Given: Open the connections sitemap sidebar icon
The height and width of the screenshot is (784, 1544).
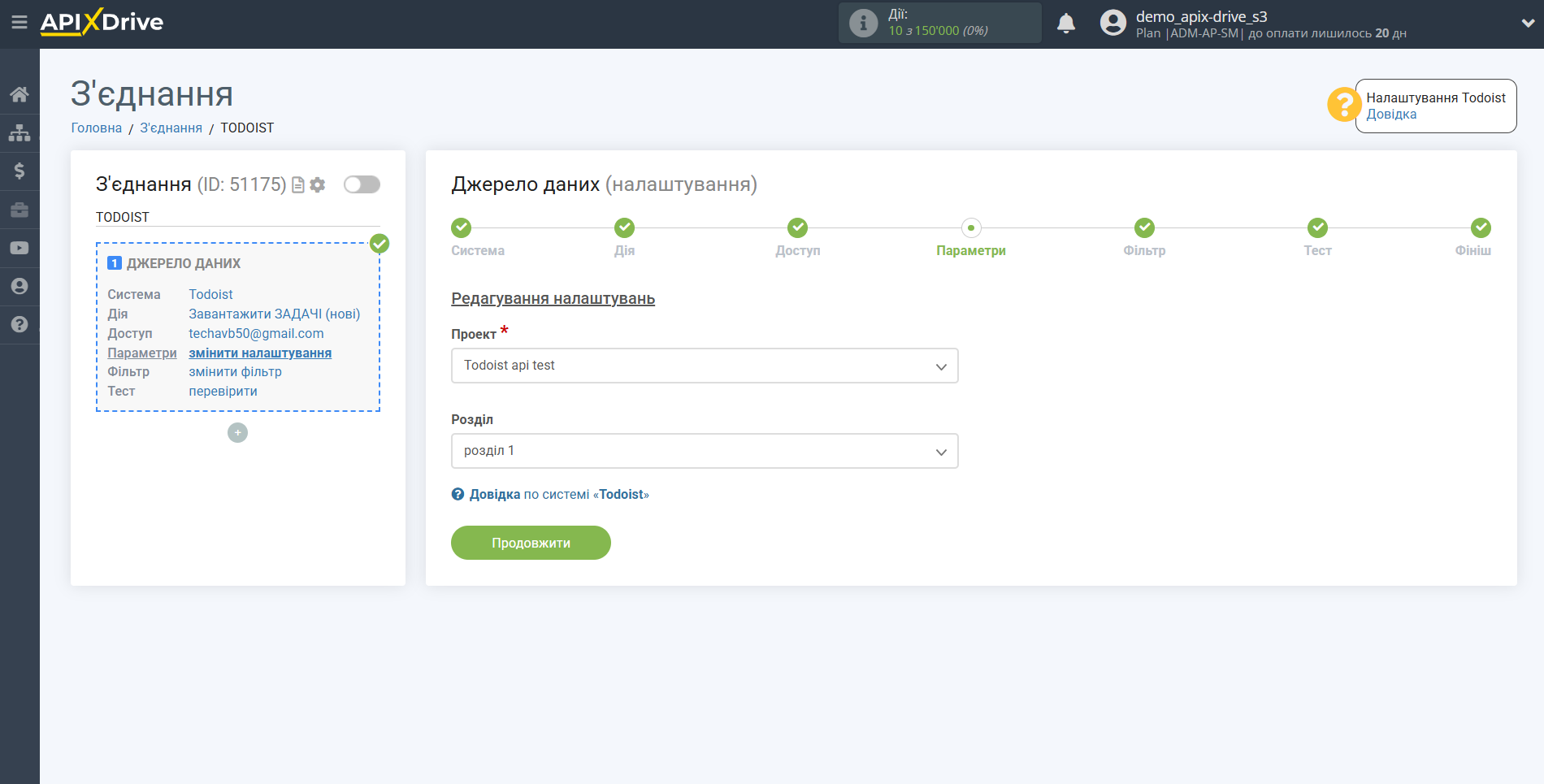Looking at the screenshot, I should [20, 132].
